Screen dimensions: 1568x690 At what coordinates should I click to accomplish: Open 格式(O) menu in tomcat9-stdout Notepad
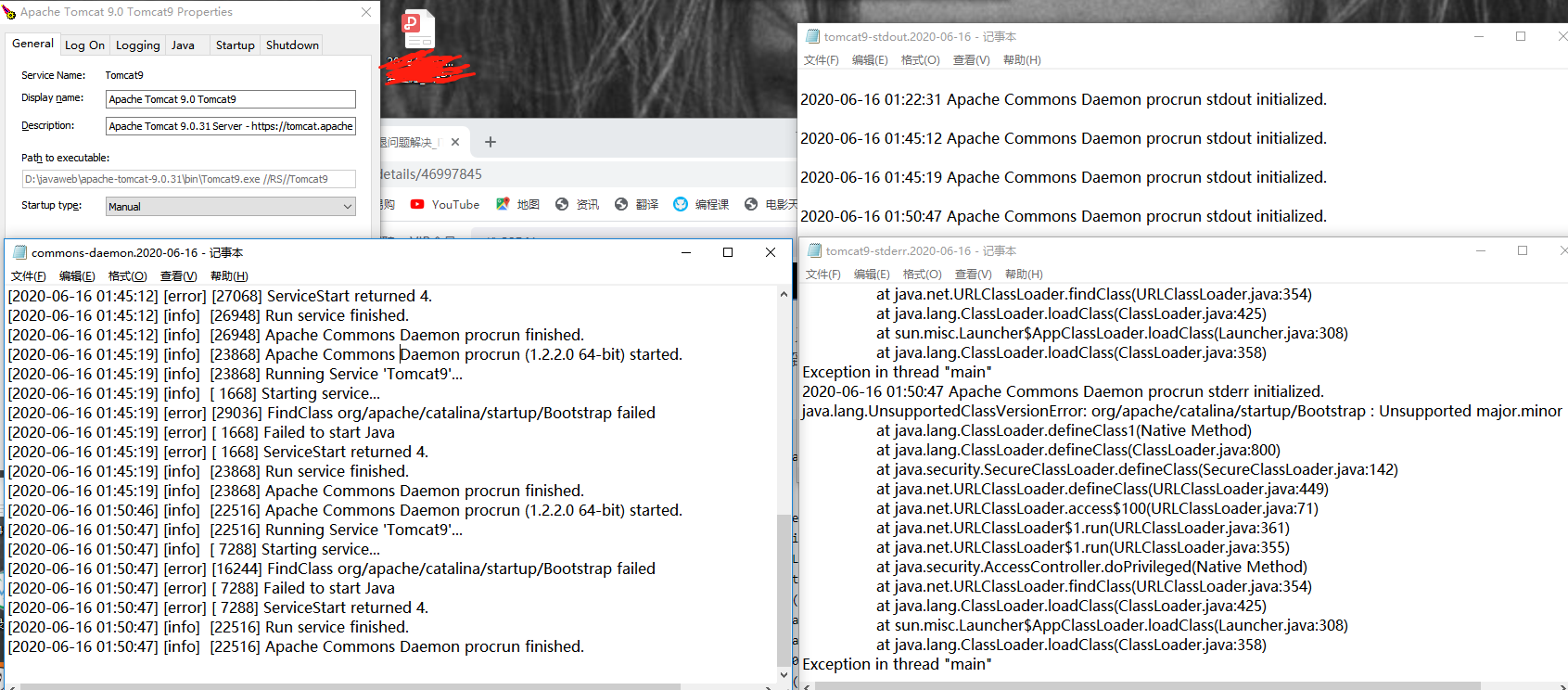click(x=921, y=59)
